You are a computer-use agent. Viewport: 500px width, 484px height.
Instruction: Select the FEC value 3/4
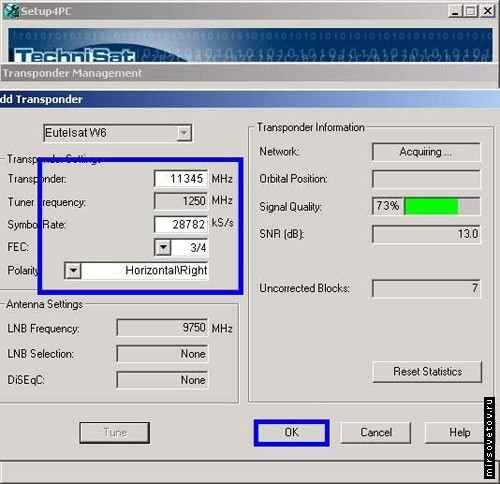[190, 248]
